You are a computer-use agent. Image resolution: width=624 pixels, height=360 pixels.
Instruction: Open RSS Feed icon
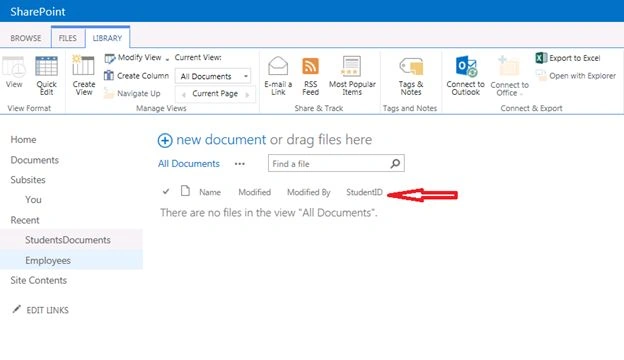tap(310, 66)
